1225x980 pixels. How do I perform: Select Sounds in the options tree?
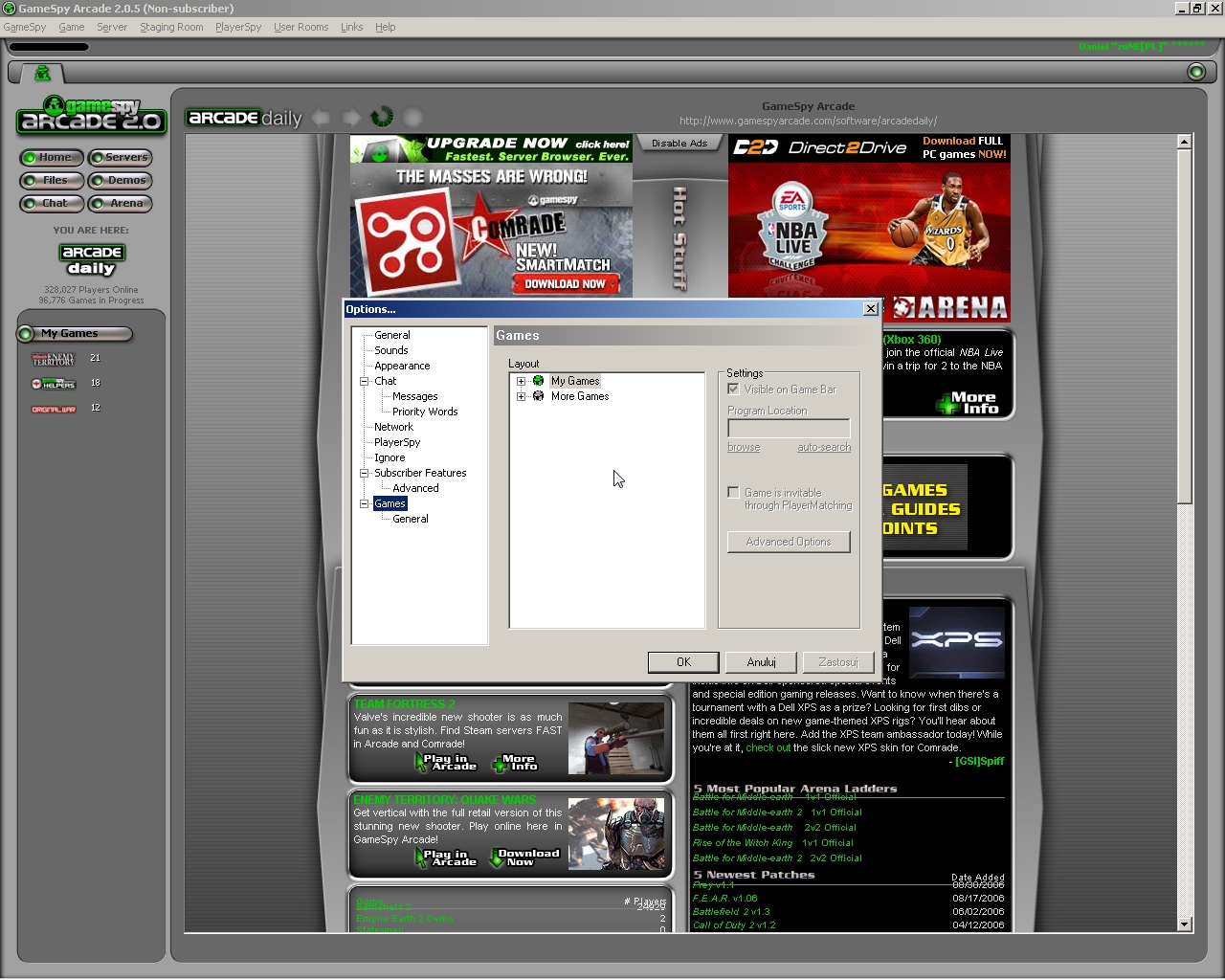point(391,350)
